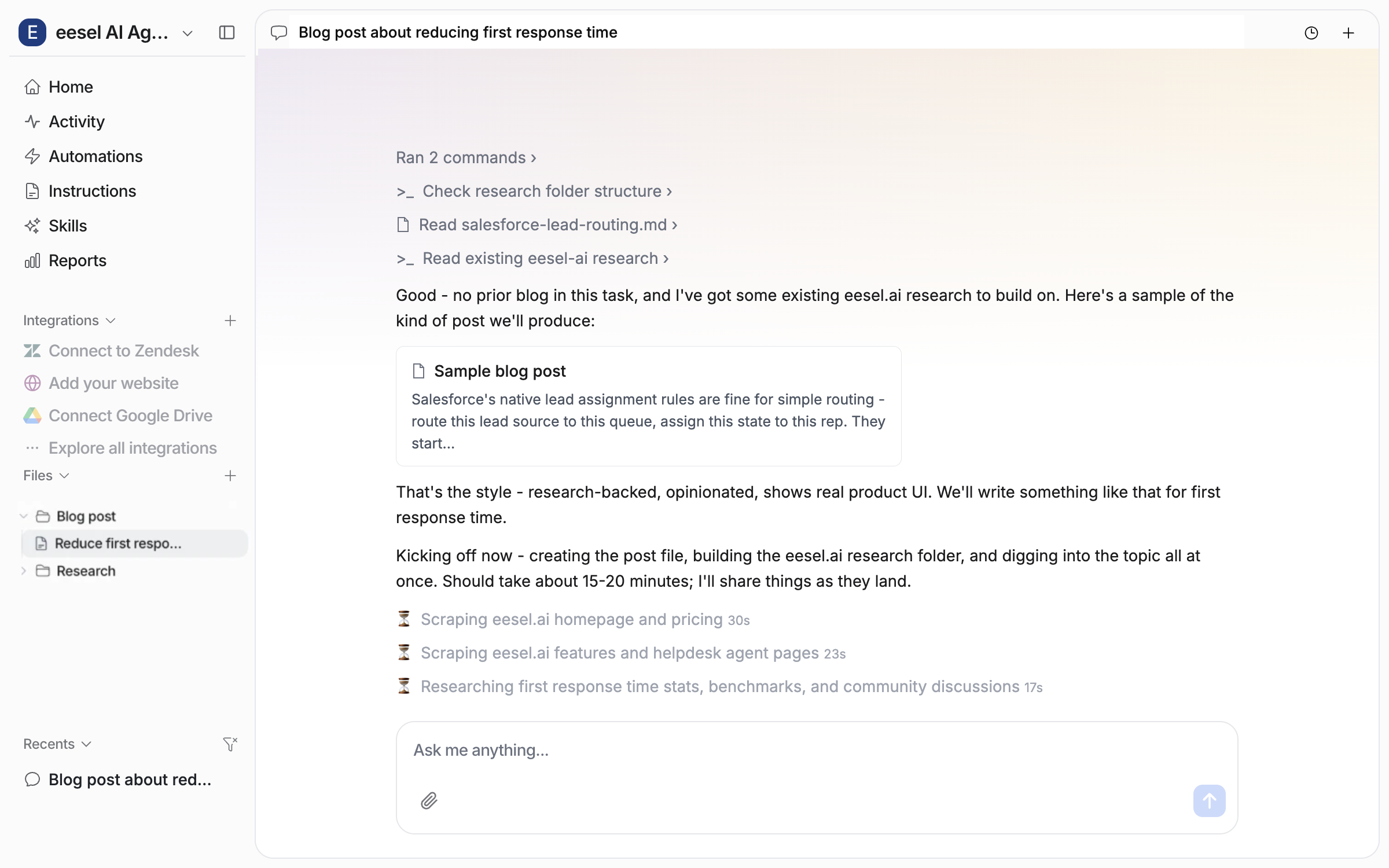Image resolution: width=1389 pixels, height=868 pixels.
Task: Collapse the Blog post folder
Action: (x=24, y=516)
